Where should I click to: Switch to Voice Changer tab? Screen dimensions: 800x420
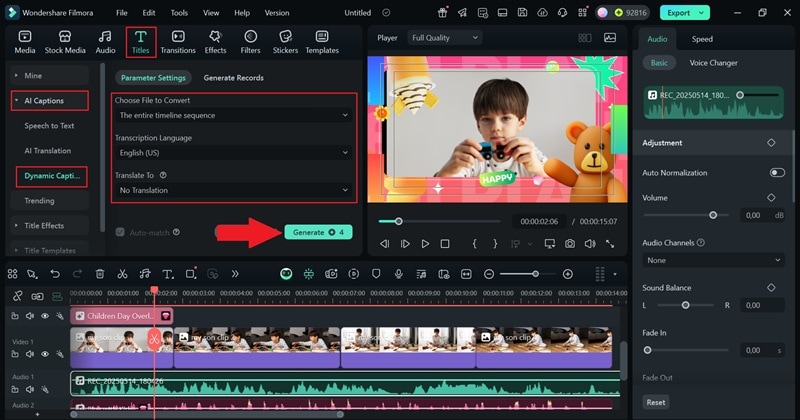point(713,63)
